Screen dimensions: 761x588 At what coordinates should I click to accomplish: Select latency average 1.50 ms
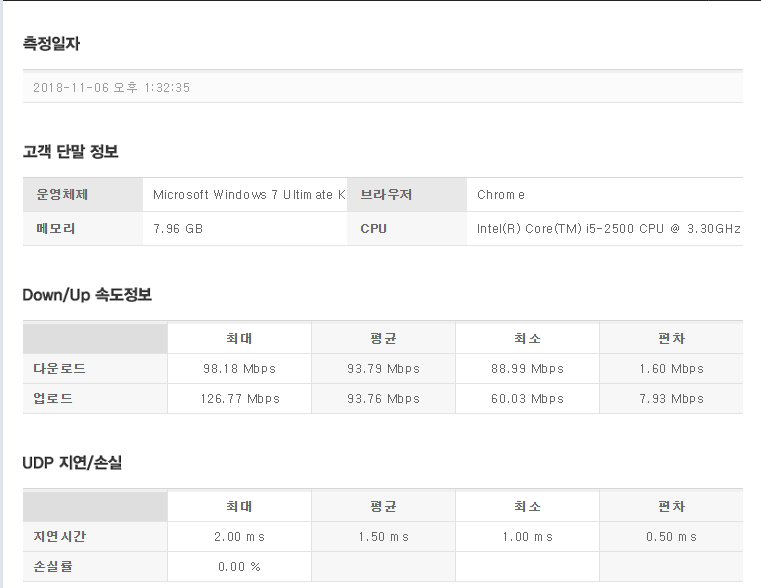coord(383,537)
